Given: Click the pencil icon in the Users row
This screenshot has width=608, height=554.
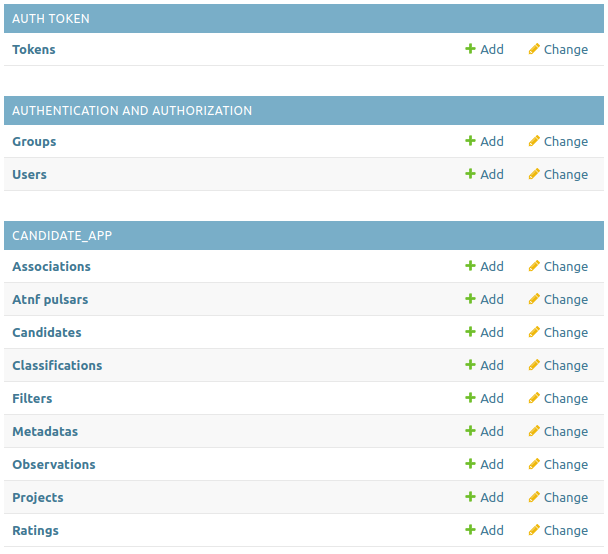Looking at the screenshot, I should [534, 174].
